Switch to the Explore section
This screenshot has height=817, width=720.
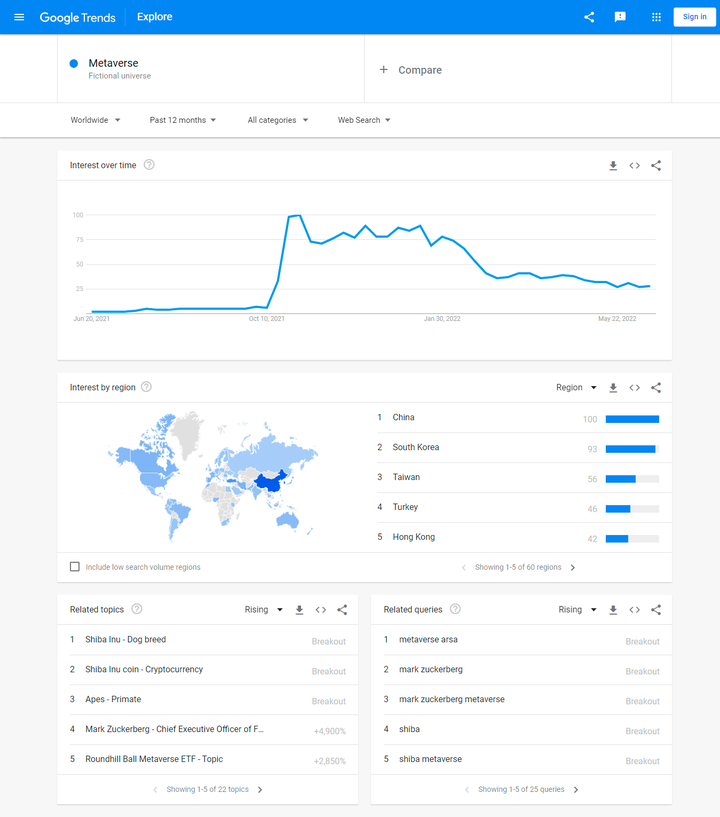pos(155,17)
